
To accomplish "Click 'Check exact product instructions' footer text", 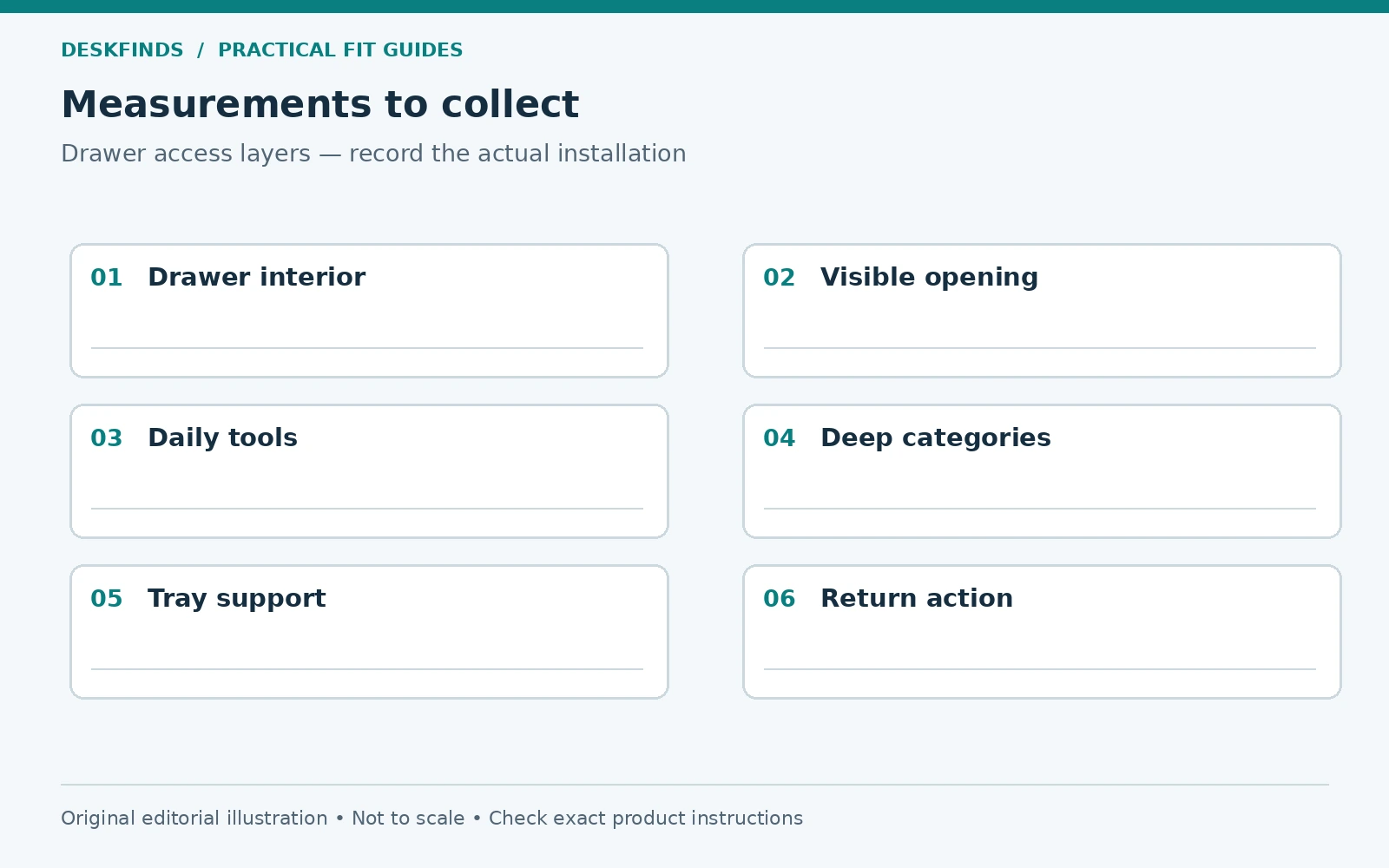I will coord(646,819).
